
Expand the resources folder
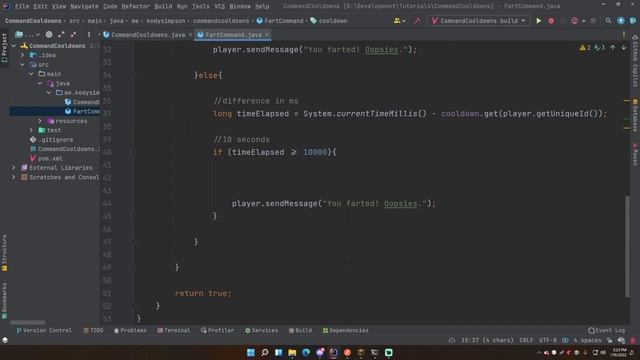click(x=40, y=121)
